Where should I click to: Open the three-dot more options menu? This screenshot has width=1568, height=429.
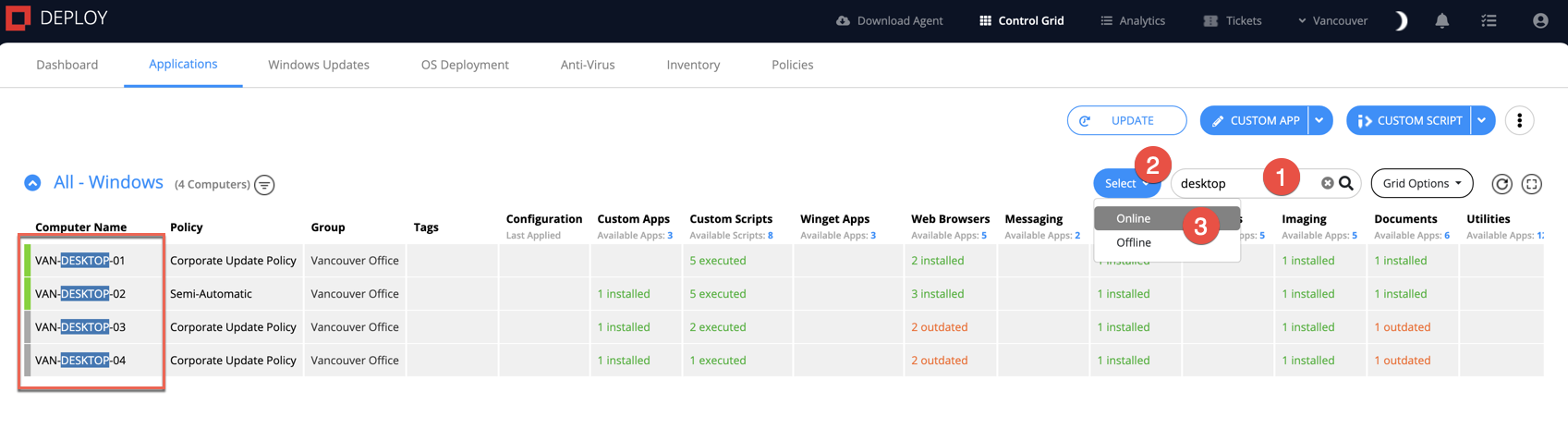(x=1519, y=120)
